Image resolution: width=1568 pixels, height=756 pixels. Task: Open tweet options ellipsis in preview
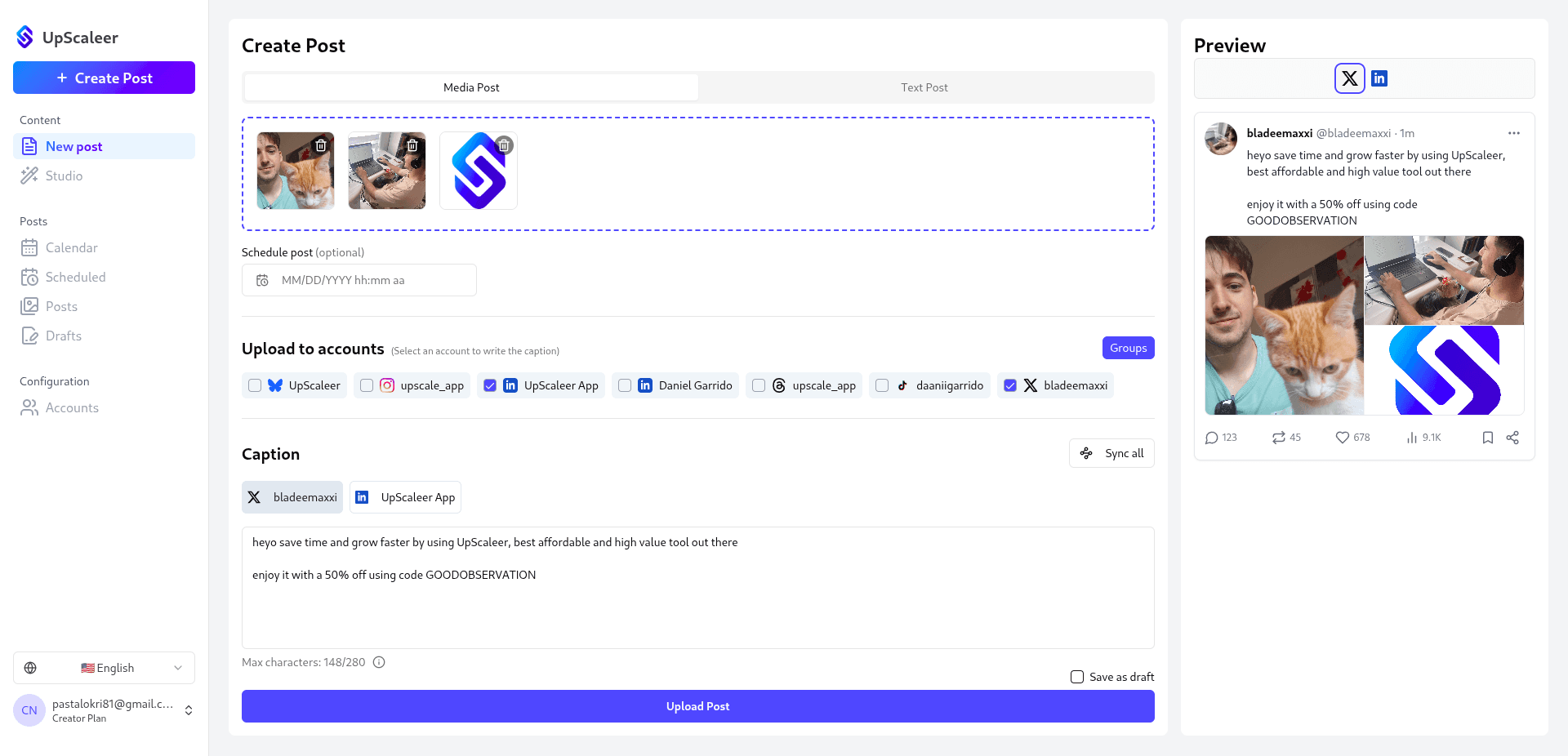click(x=1514, y=133)
